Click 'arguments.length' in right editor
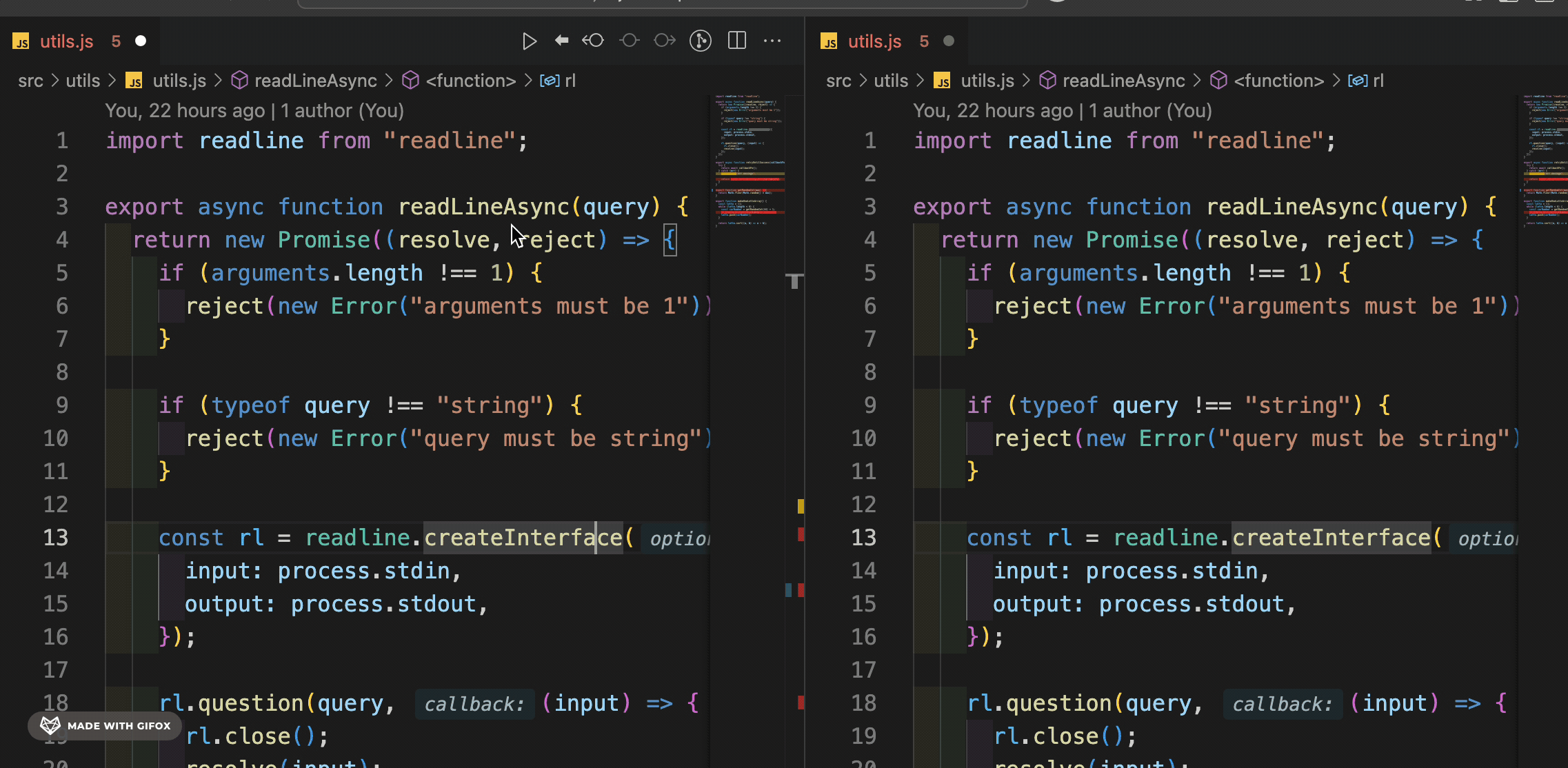The height and width of the screenshot is (768, 1568). pos(1125,273)
